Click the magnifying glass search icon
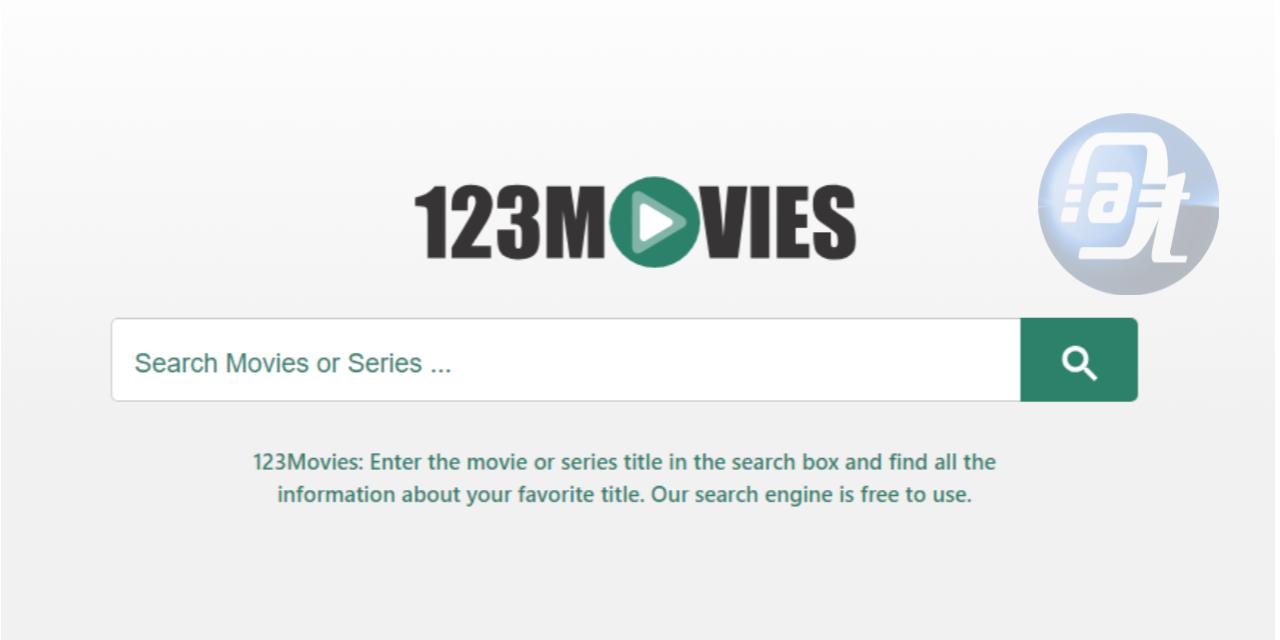Screen dimensions: 1280x640 1079,363
